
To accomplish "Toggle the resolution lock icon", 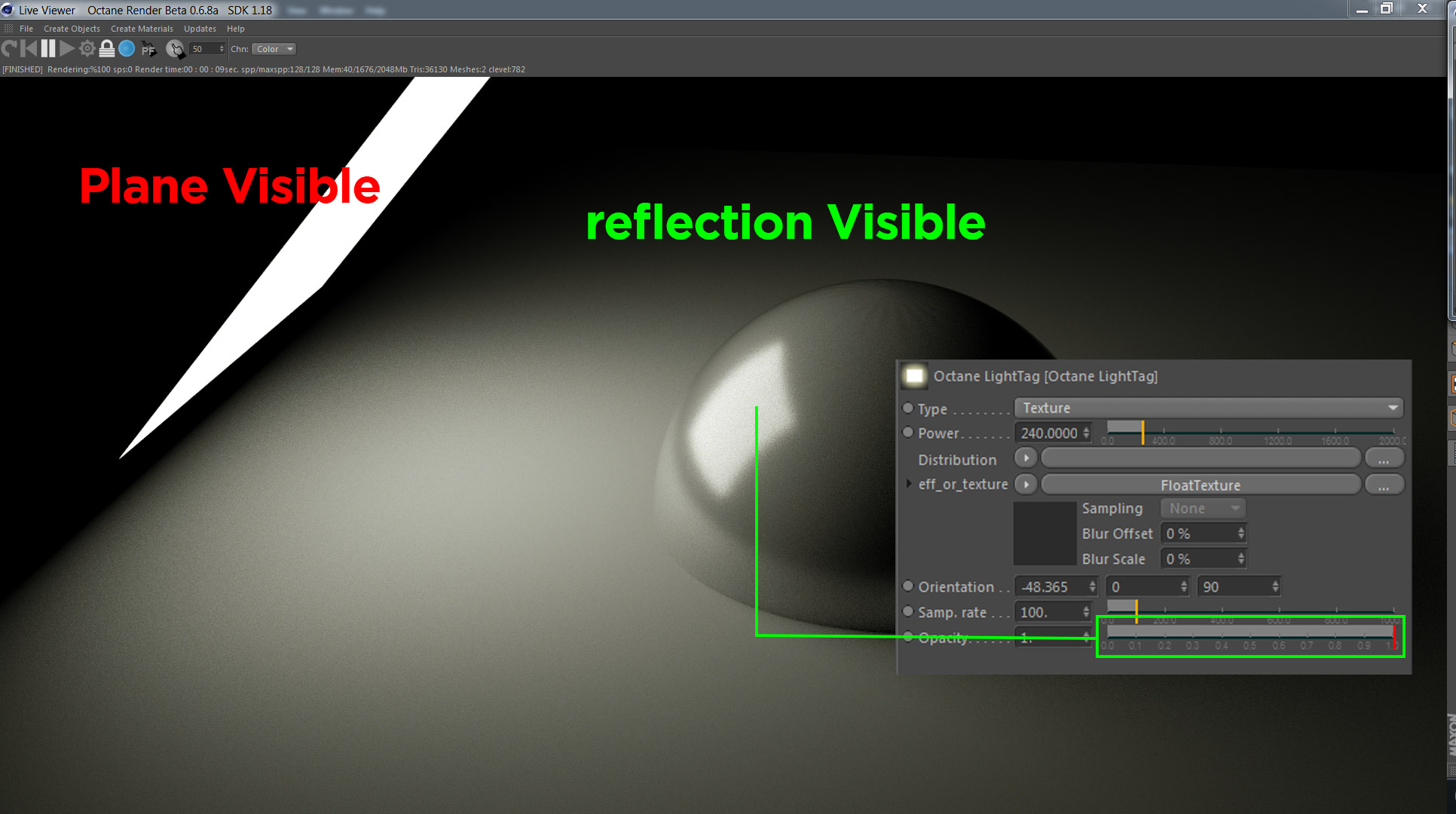I will click(107, 49).
